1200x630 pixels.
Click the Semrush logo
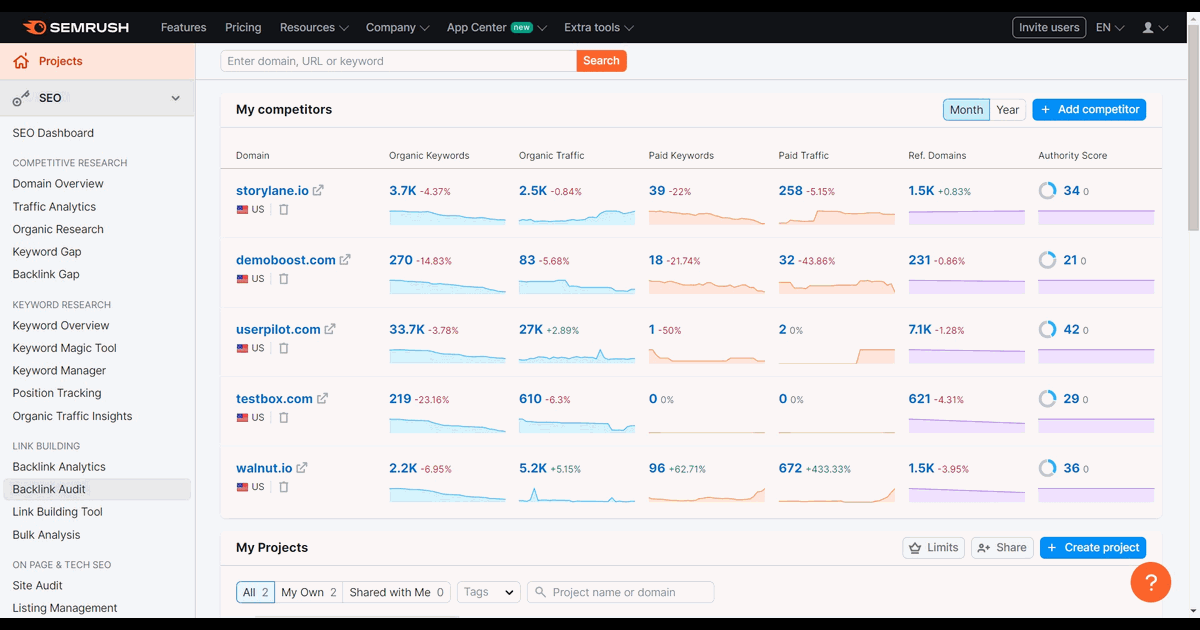76,27
